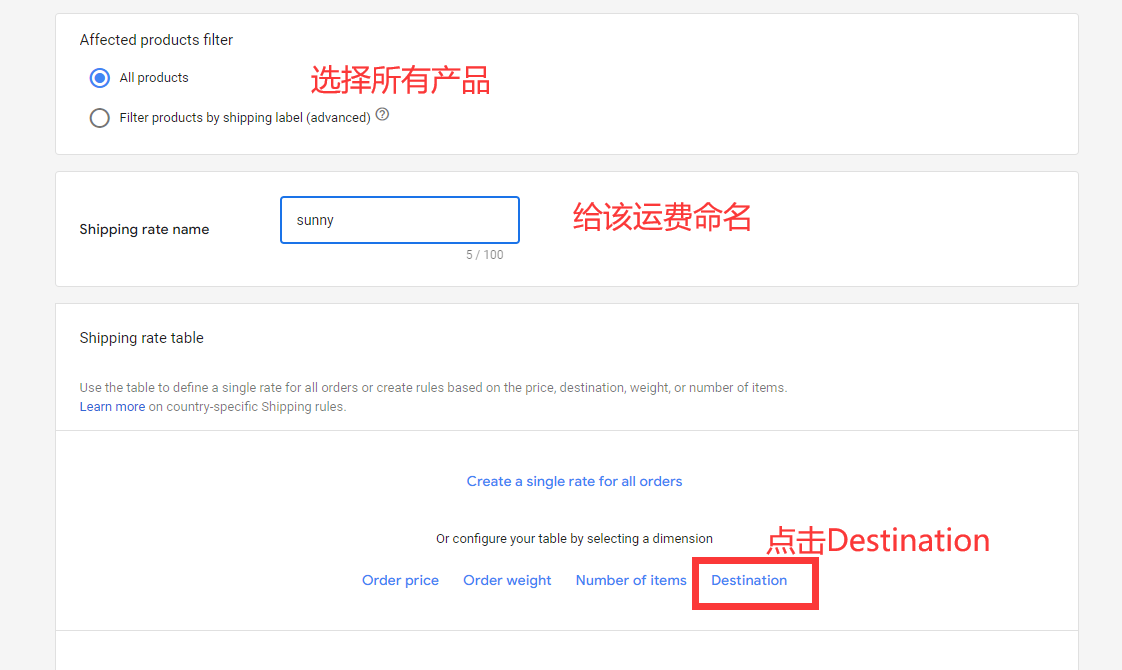Select Order price as table dimension
The image size is (1122, 670).
click(x=400, y=580)
